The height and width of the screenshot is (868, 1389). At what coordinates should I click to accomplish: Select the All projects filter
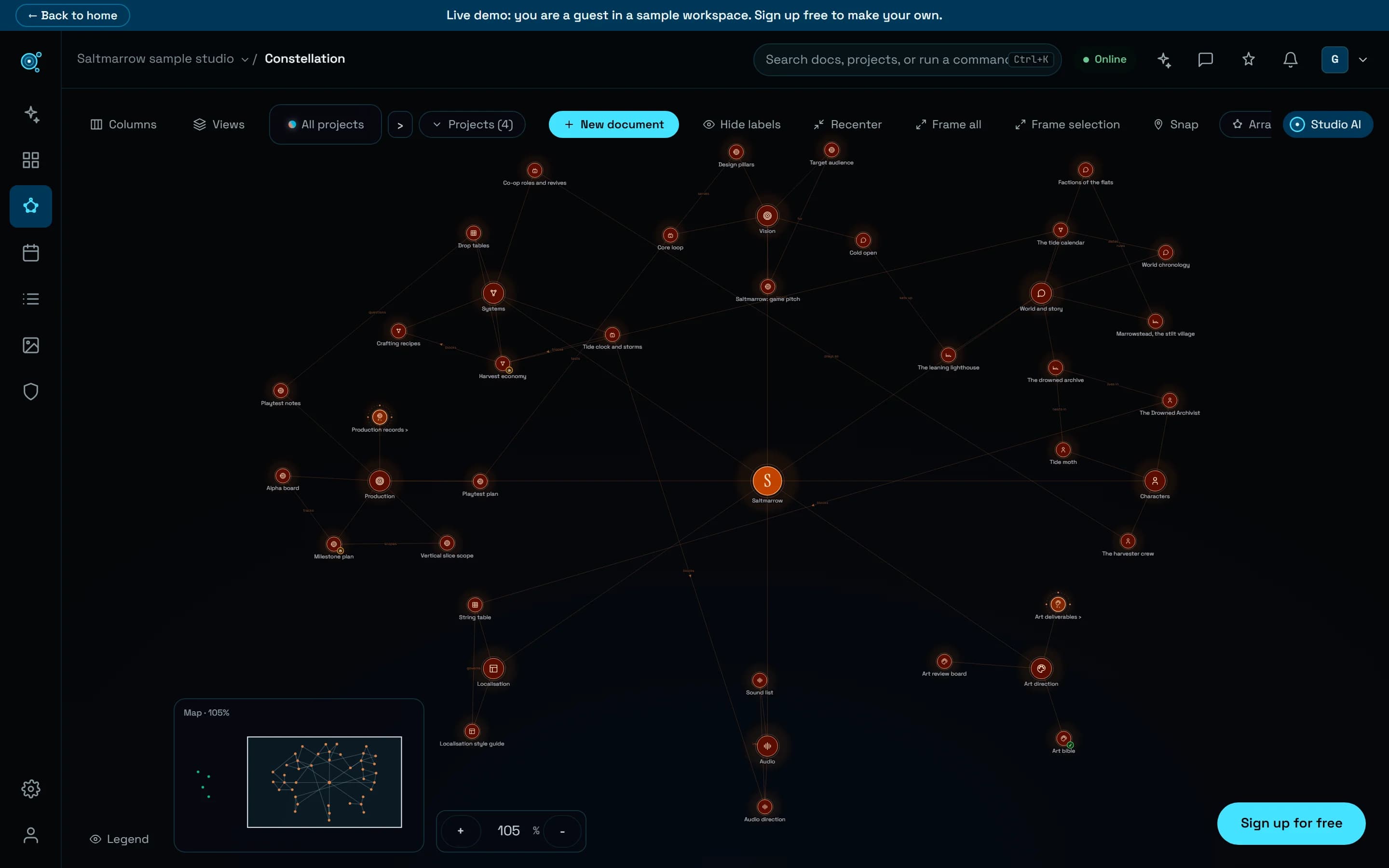point(326,124)
